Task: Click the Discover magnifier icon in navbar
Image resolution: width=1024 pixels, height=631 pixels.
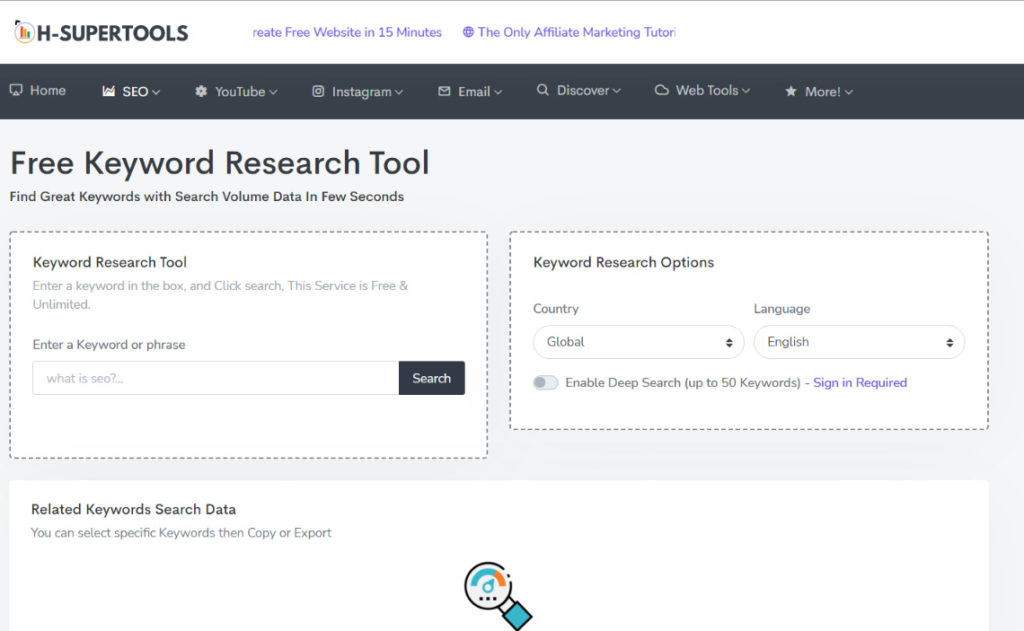Action: click(x=543, y=90)
